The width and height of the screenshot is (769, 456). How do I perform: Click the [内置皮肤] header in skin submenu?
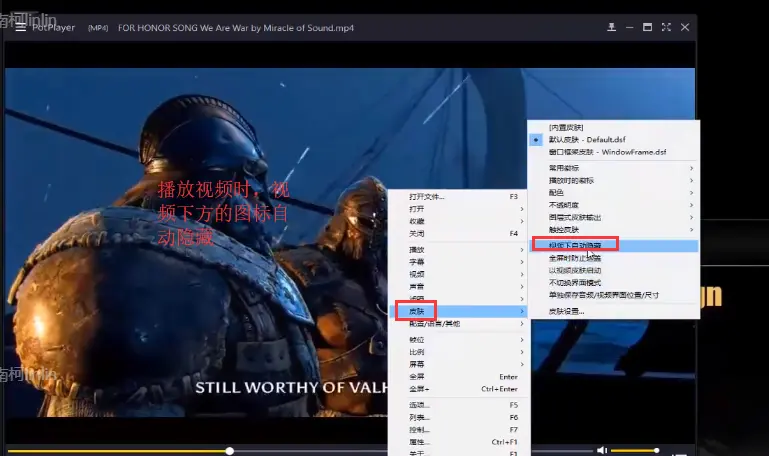point(566,127)
